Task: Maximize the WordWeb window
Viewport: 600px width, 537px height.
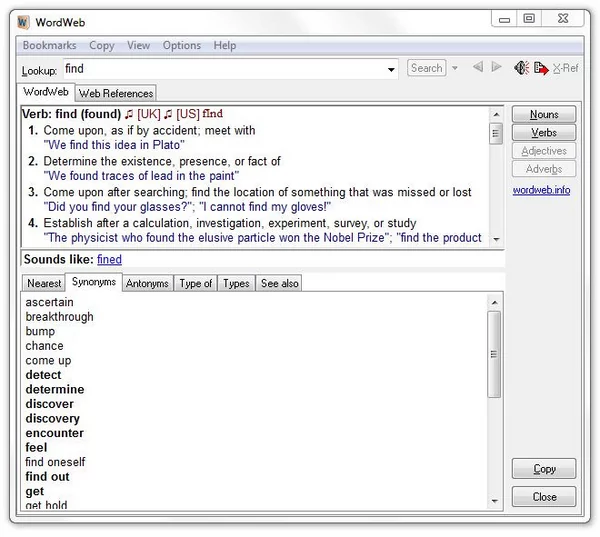Action: click(529, 18)
